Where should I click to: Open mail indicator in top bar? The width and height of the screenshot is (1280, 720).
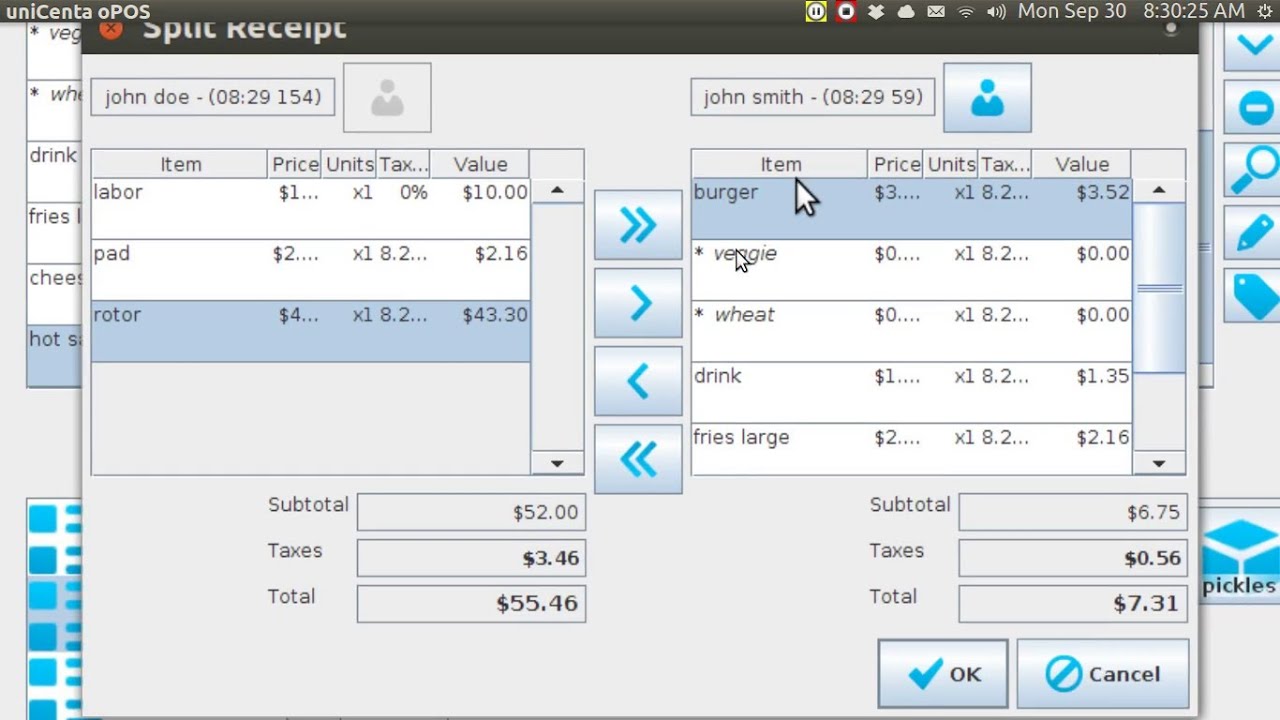click(x=936, y=12)
